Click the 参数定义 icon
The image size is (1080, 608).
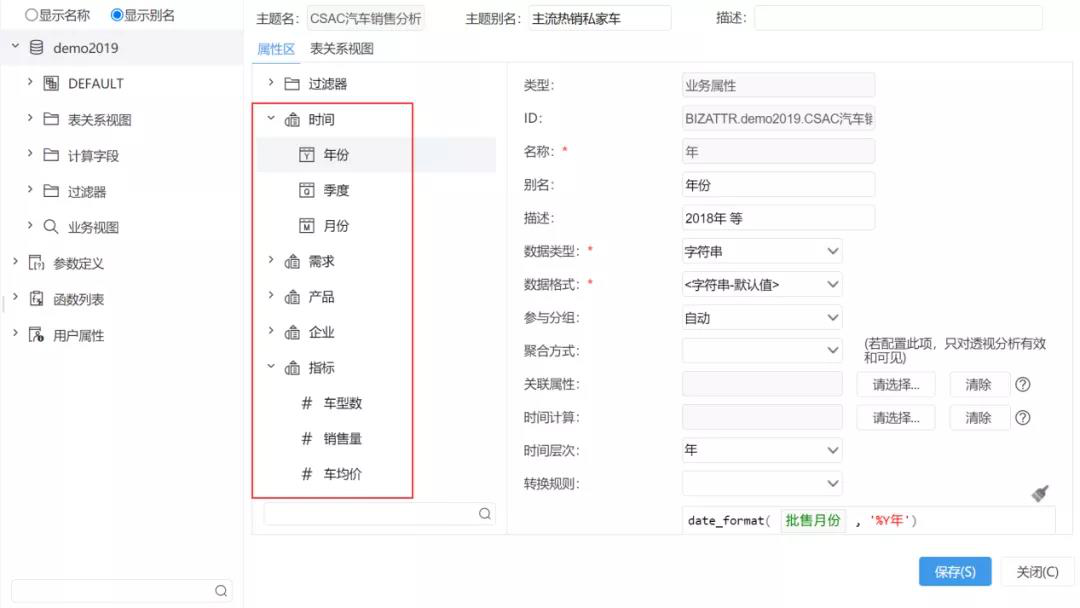[x=37, y=262]
